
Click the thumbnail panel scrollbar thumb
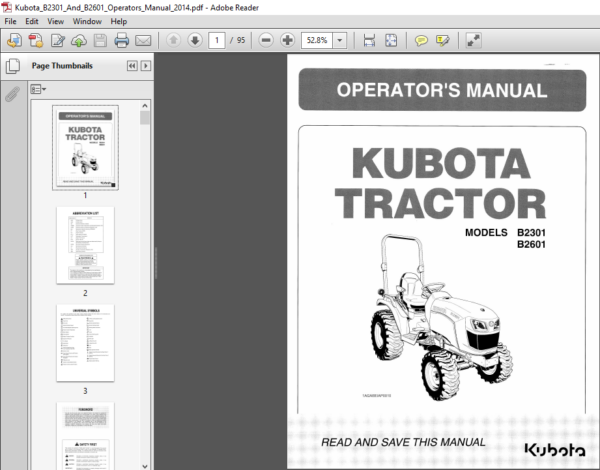[x=145, y=118]
